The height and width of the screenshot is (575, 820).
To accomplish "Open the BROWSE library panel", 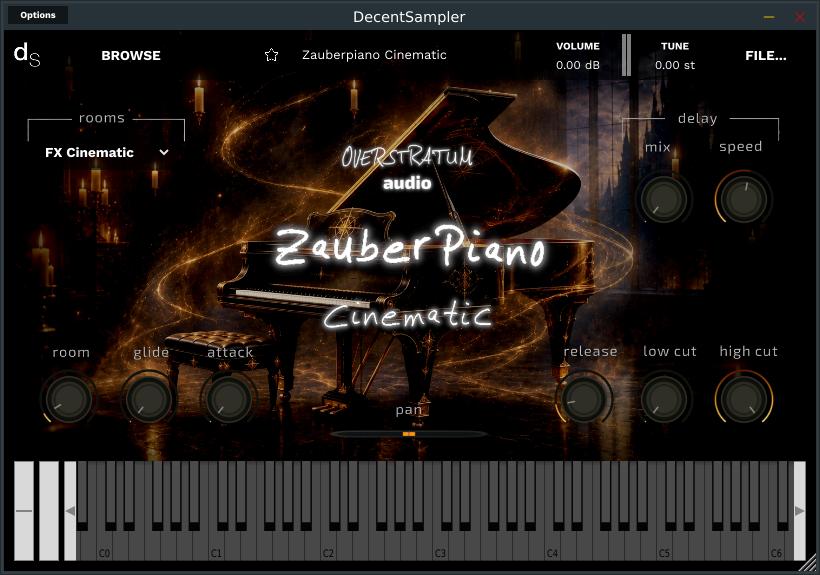I will click(x=131, y=55).
